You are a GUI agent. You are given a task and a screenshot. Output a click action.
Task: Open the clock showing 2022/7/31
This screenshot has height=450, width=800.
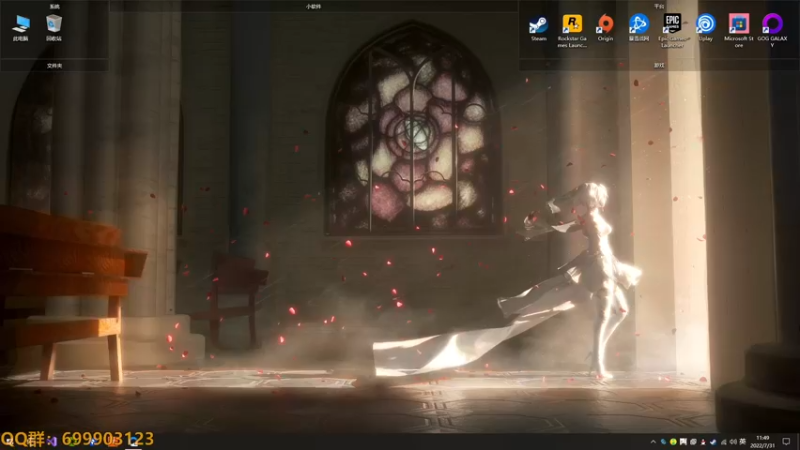(x=762, y=442)
